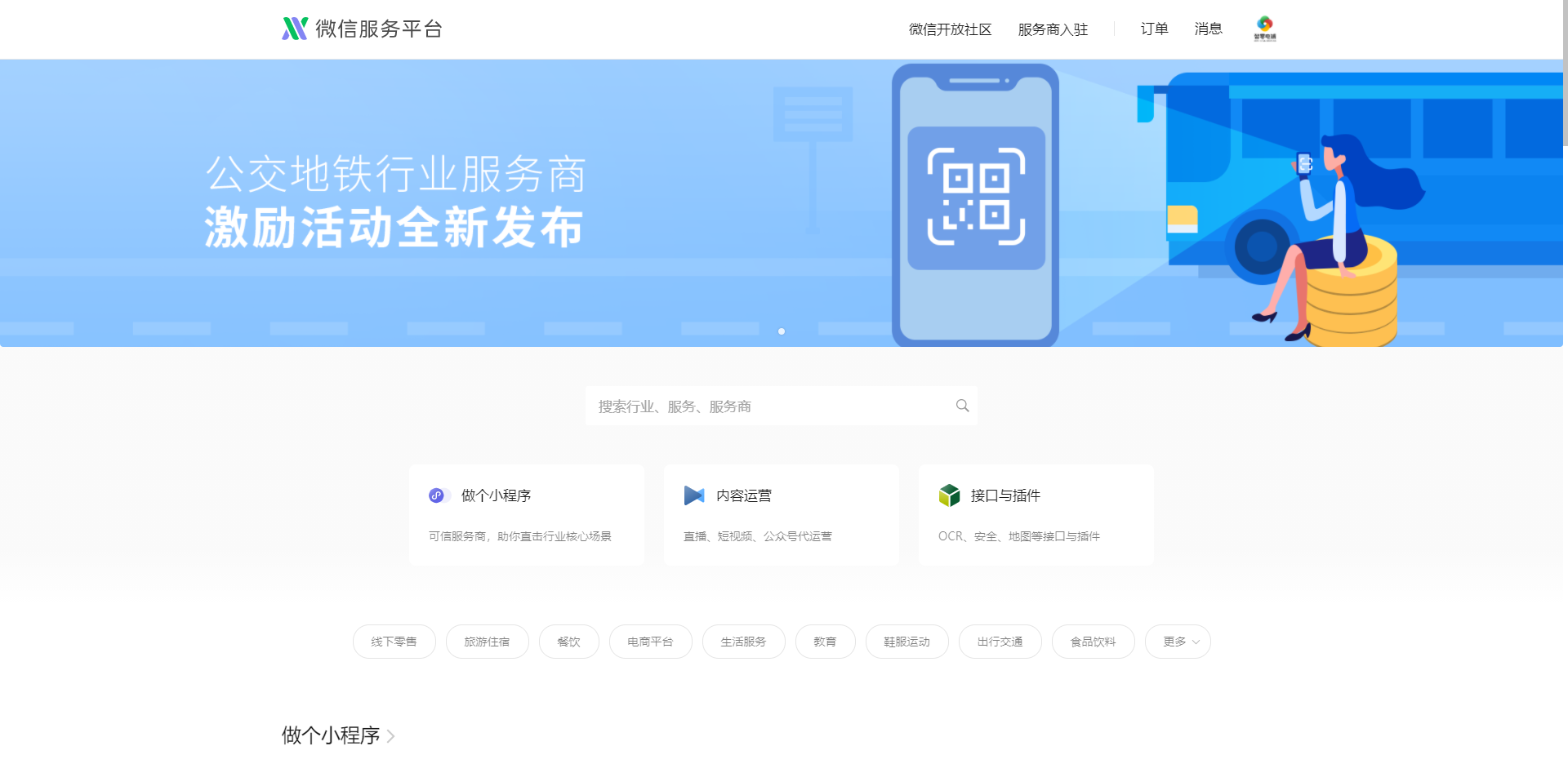Open 消息 in the top navigation

pos(1208,29)
